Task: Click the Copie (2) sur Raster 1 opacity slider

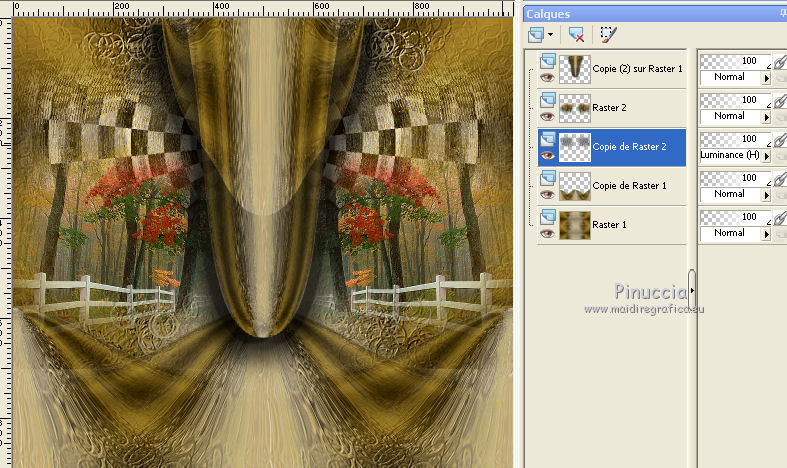Action: tap(735, 61)
